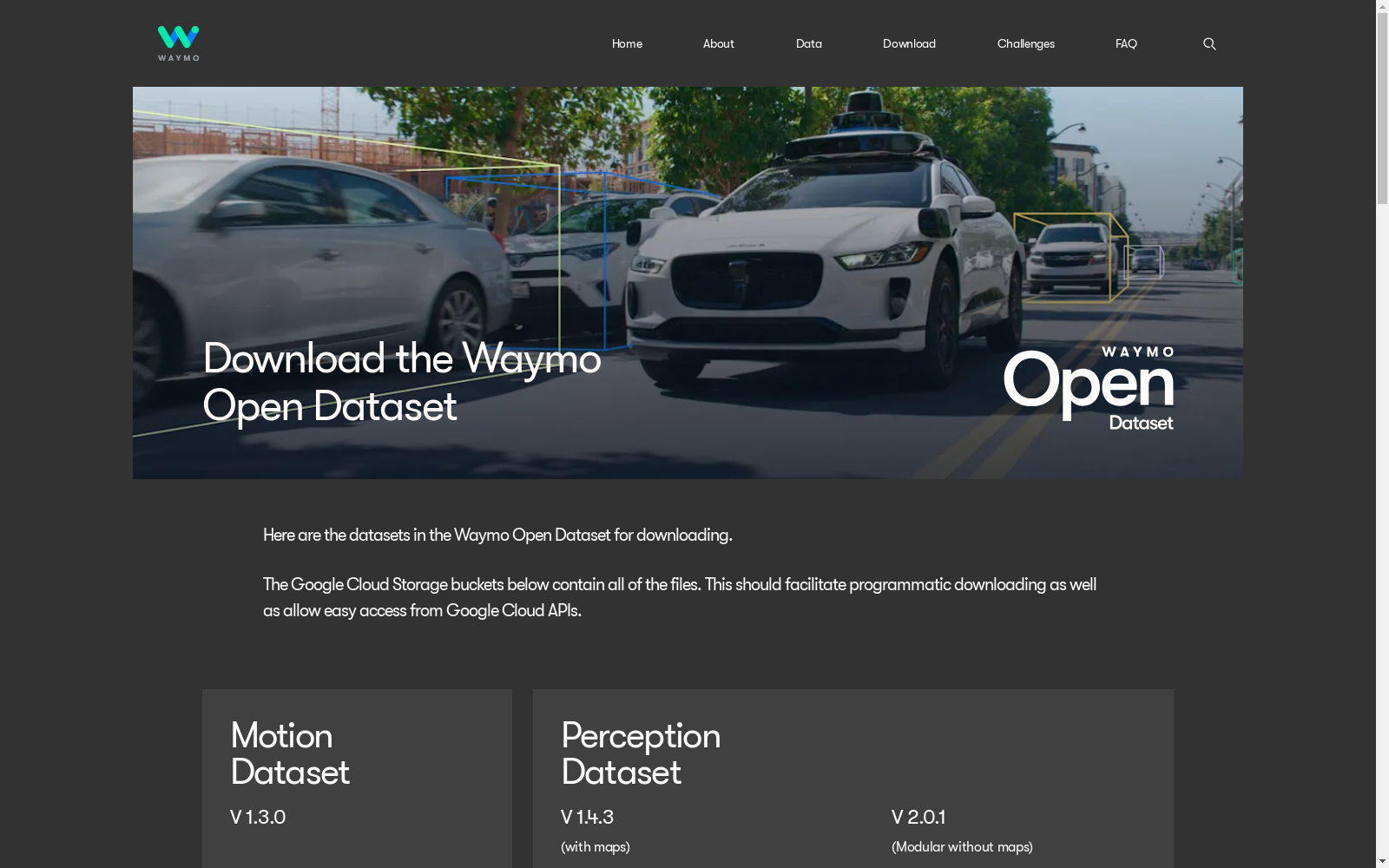The image size is (1389, 868).
Task: Open the About menu item
Action: 719,44
